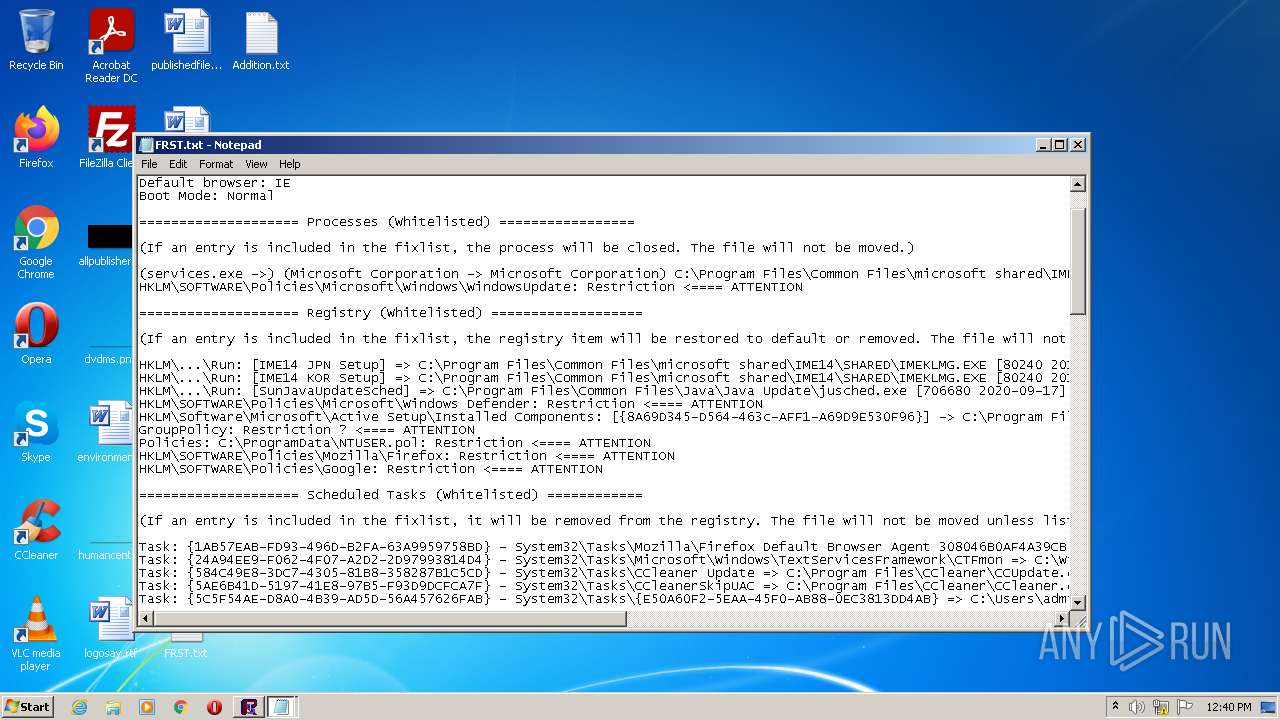This screenshot has width=1280, height=720.
Task: Launch the CCleaner desktop shortcut
Action: coord(36,530)
